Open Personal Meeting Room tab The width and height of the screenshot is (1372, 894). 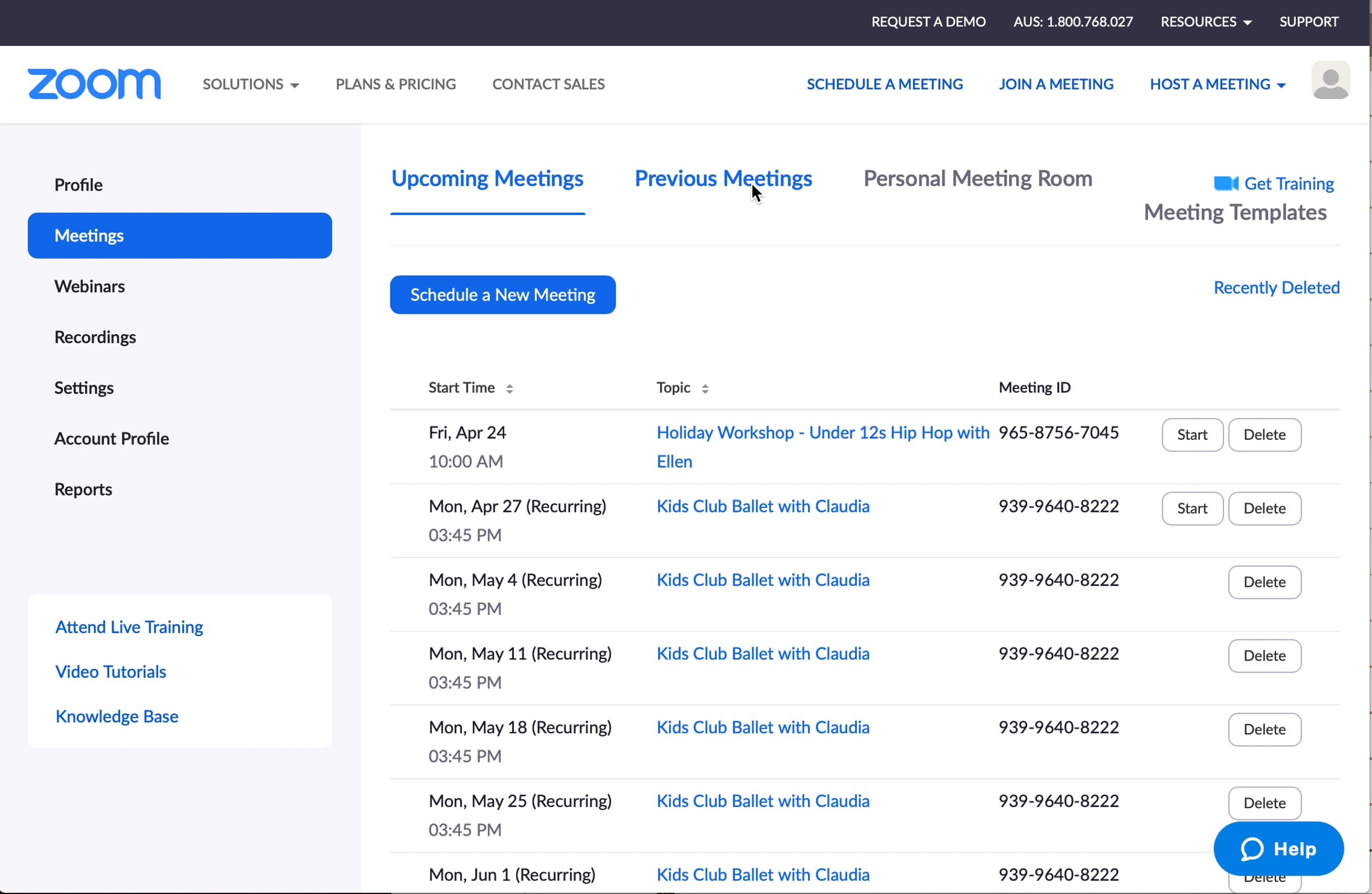(977, 179)
